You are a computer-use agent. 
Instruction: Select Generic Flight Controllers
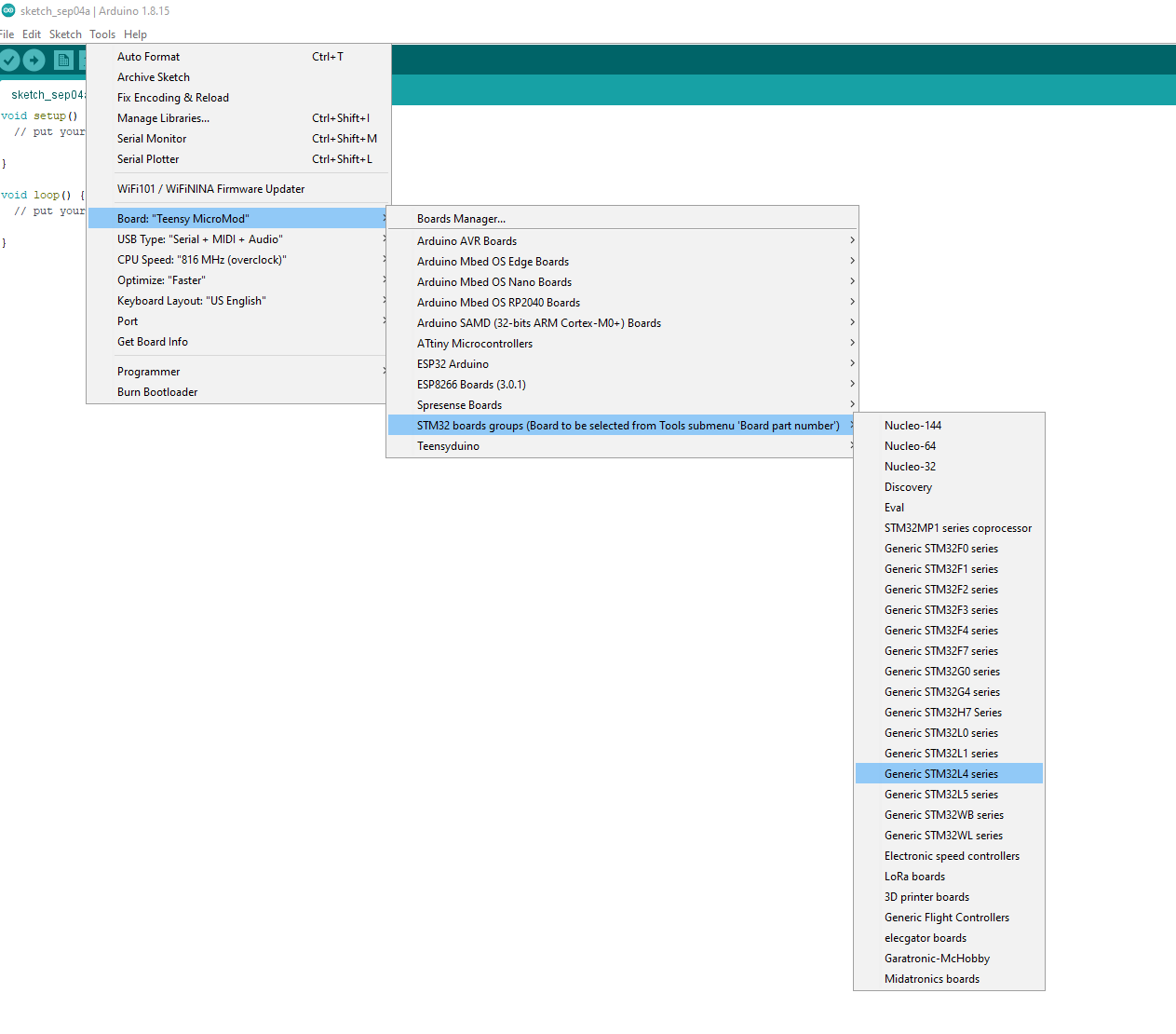(949, 918)
